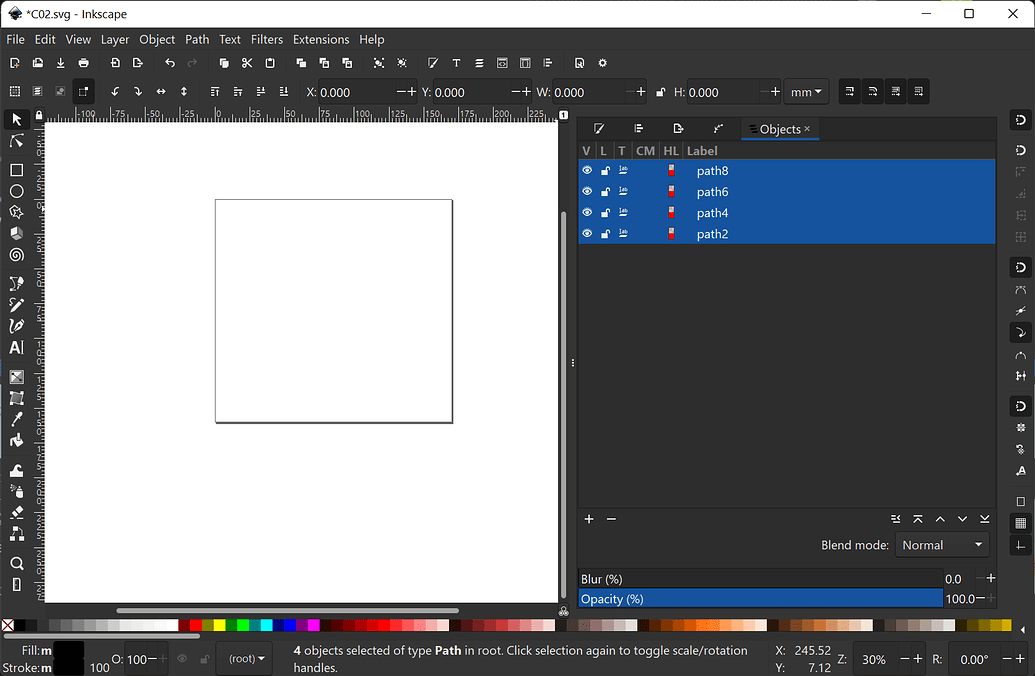Click the add new item plus button
The height and width of the screenshot is (676, 1035).
[588, 519]
